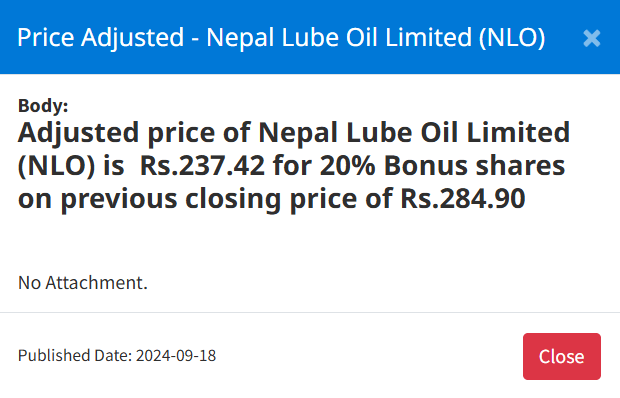Click the previous closing price Rs.284.90
The image size is (620, 398).
coord(463,198)
